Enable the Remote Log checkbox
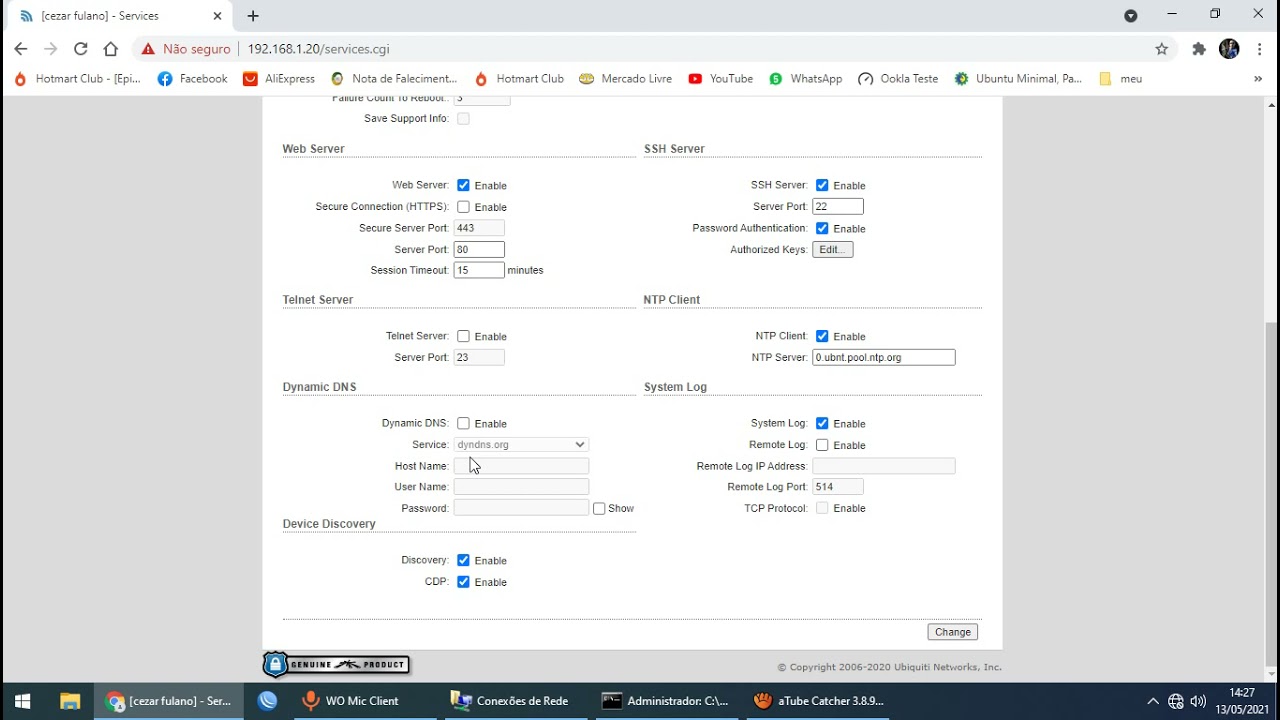 point(822,445)
